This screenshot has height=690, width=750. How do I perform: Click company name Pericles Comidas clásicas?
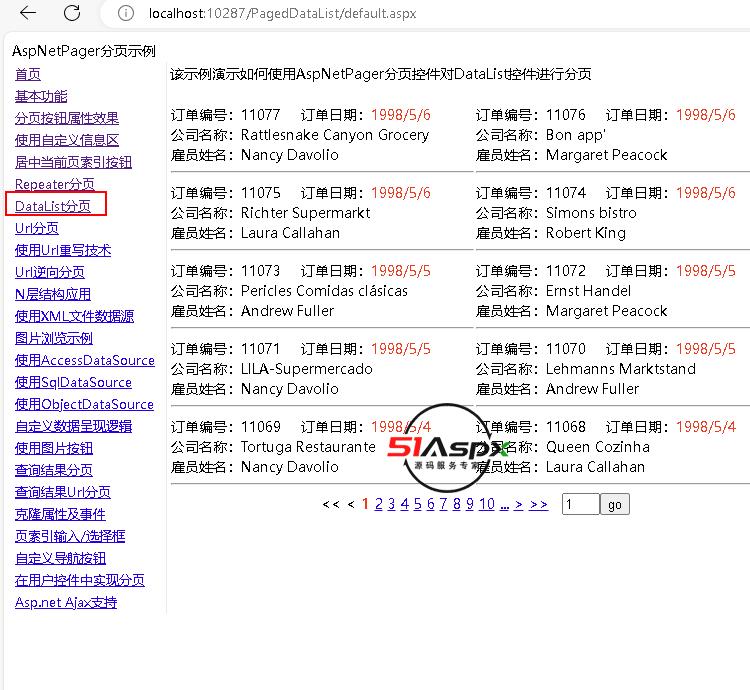324,291
